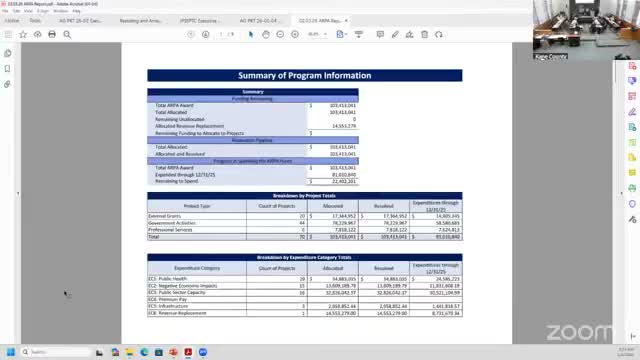Open the find text magnifier tool
The height and width of the screenshot is (360, 640).
pos(67,35)
